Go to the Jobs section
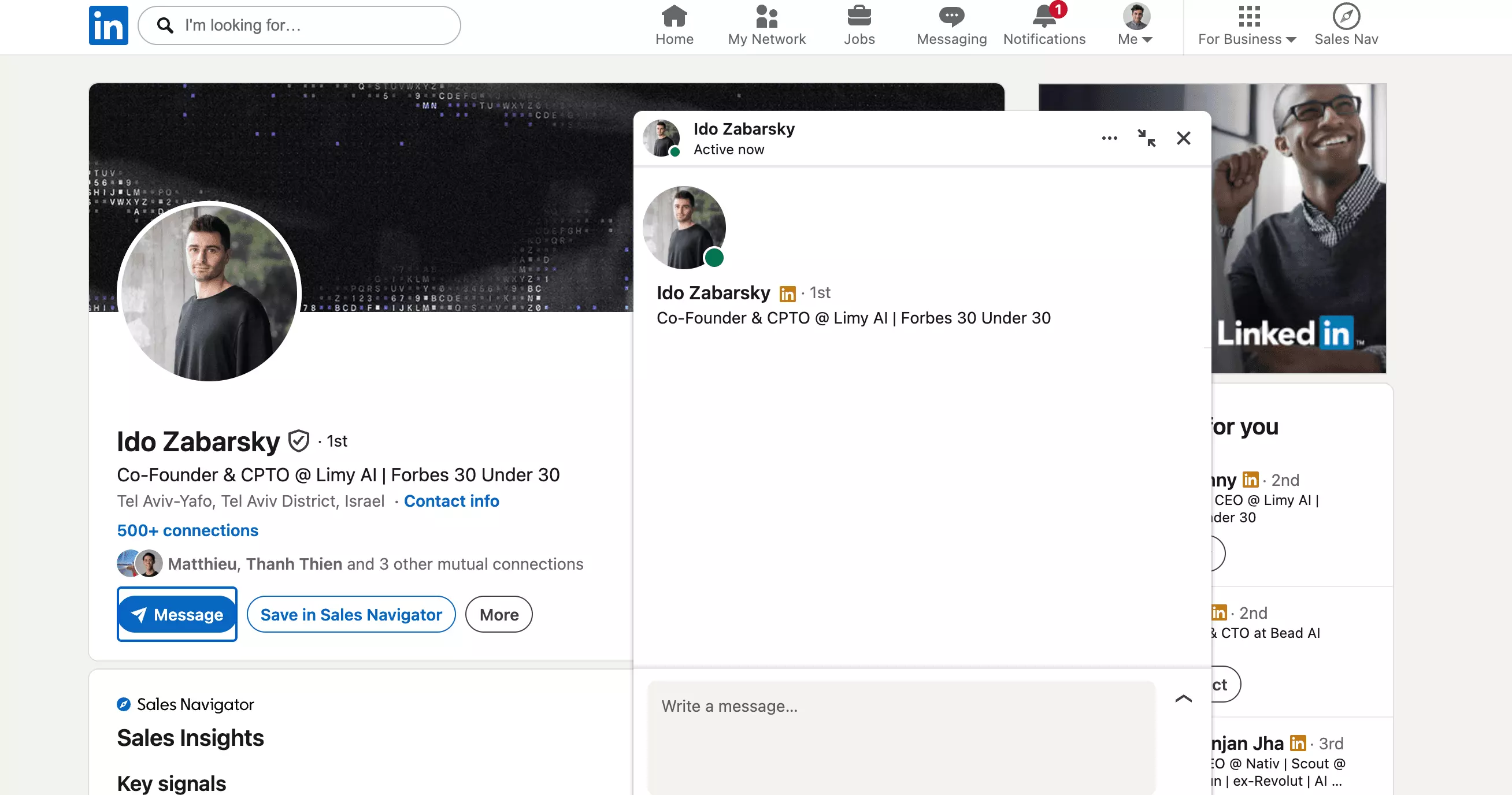 pyautogui.click(x=859, y=25)
